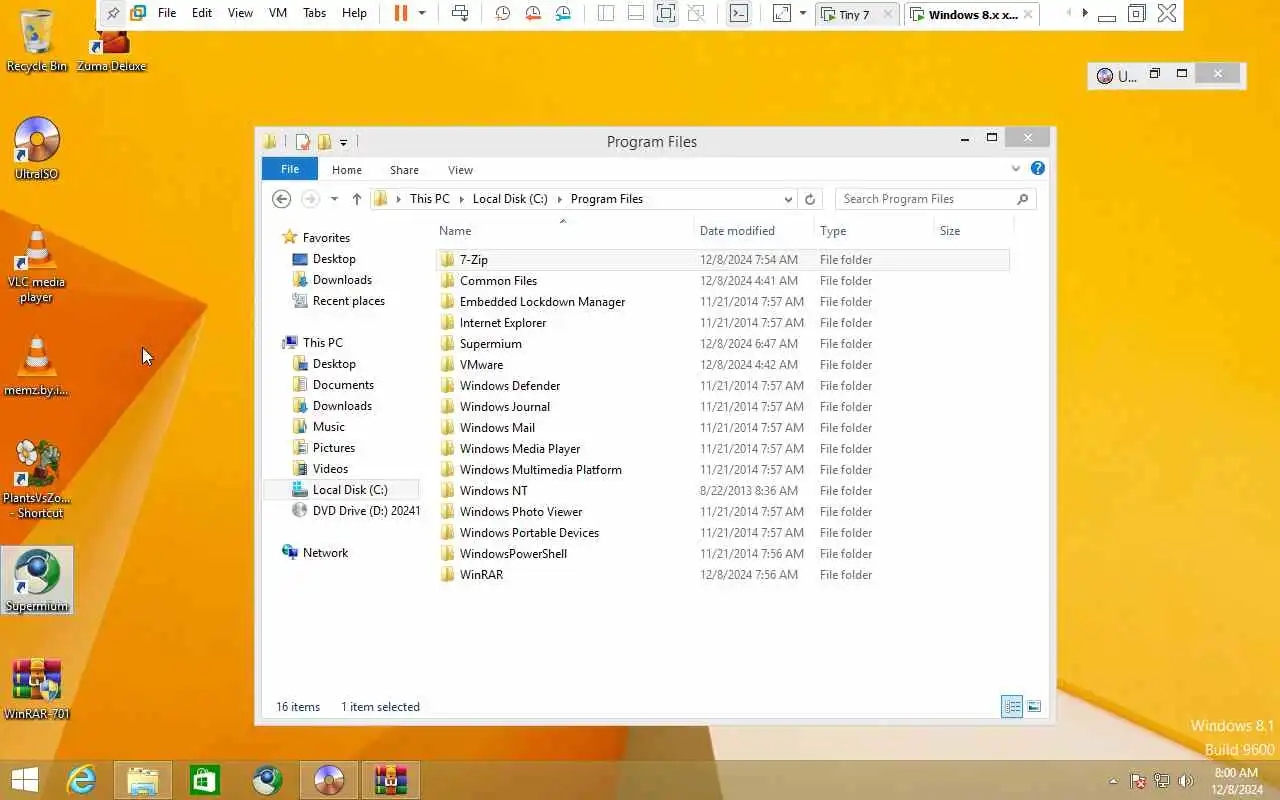The image size is (1280, 800).
Task: Expand the stretch guest dropdown arrow
Action: pos(803,13)
